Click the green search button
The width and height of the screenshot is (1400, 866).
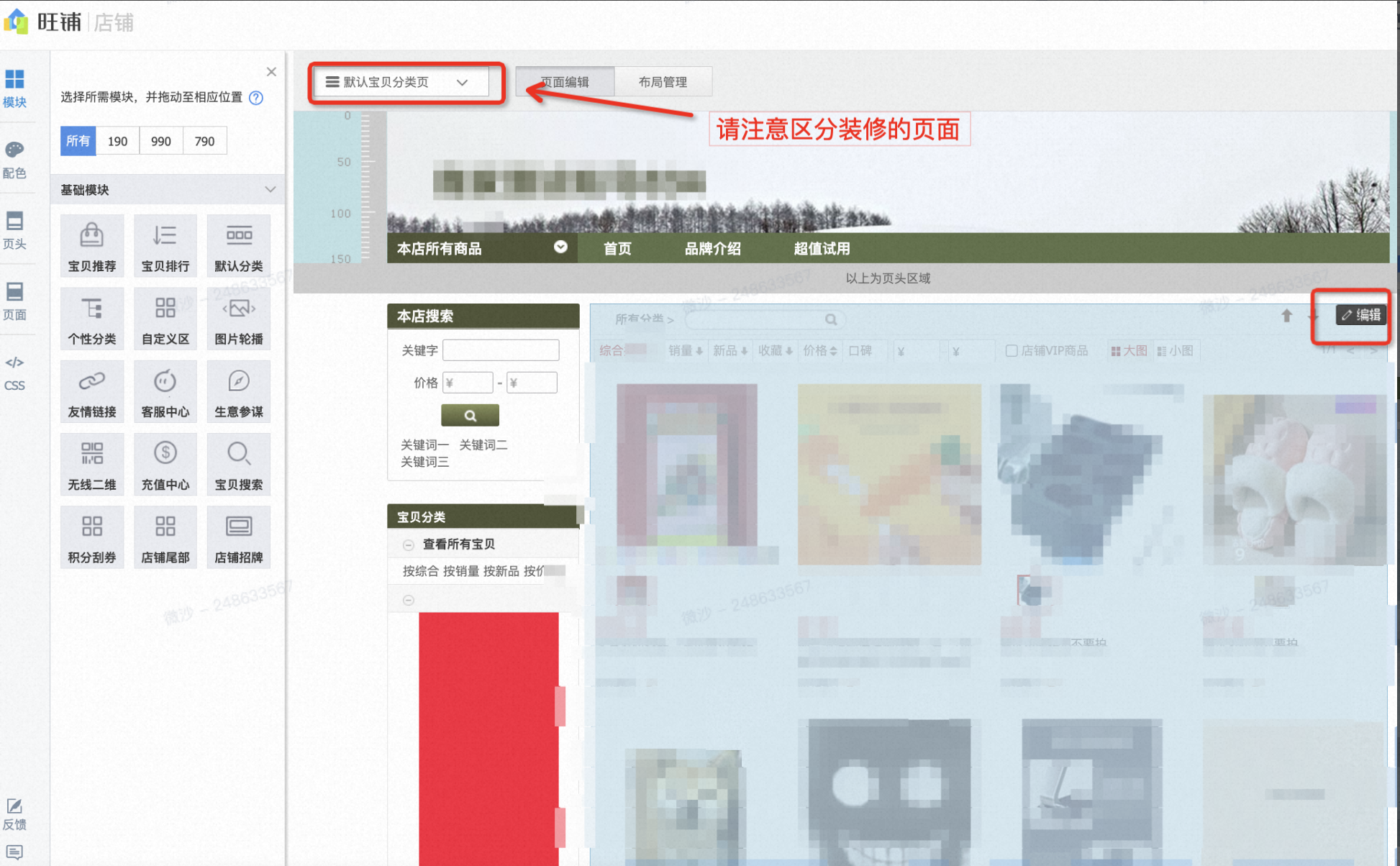point(470,416)
